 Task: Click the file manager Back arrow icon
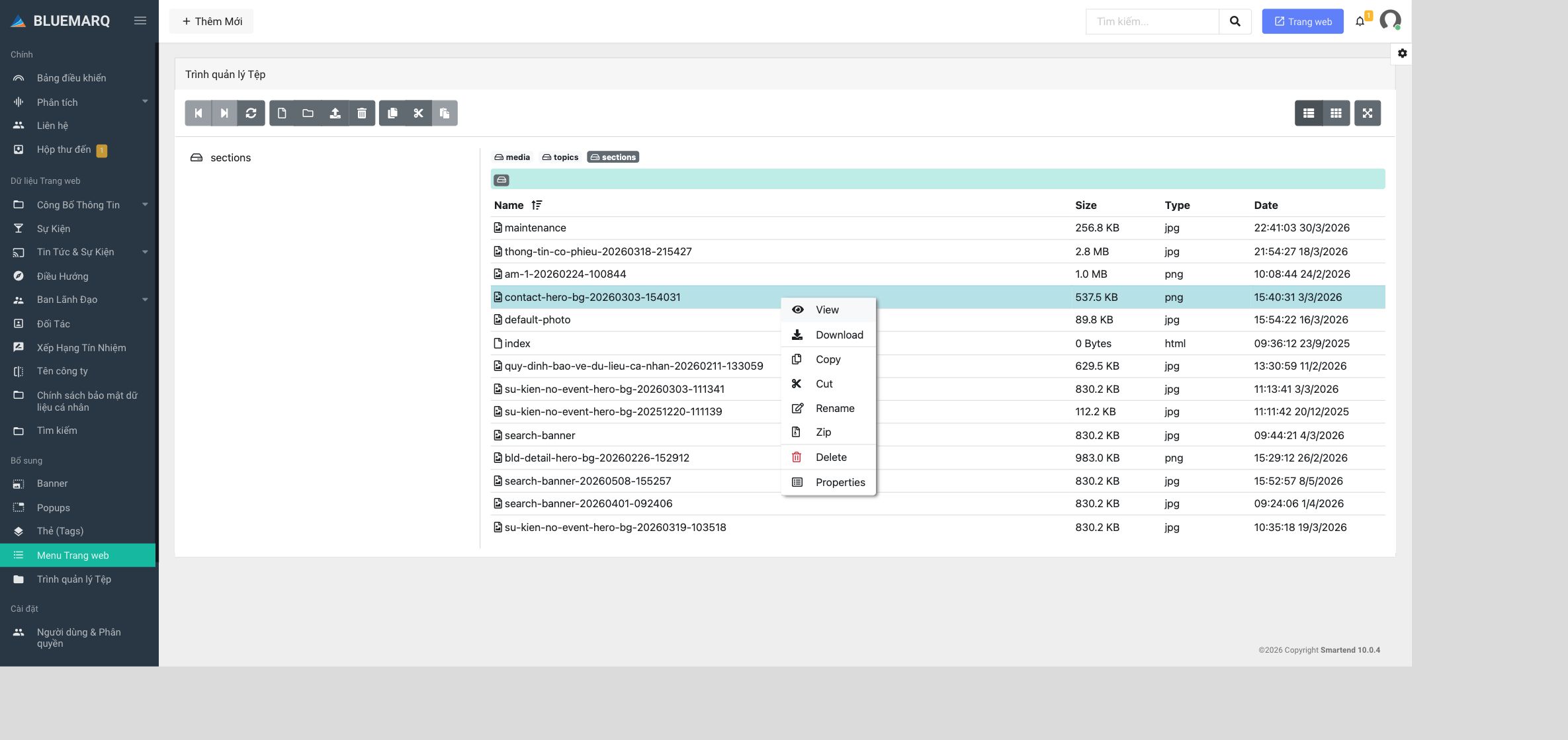coord(198,113)
